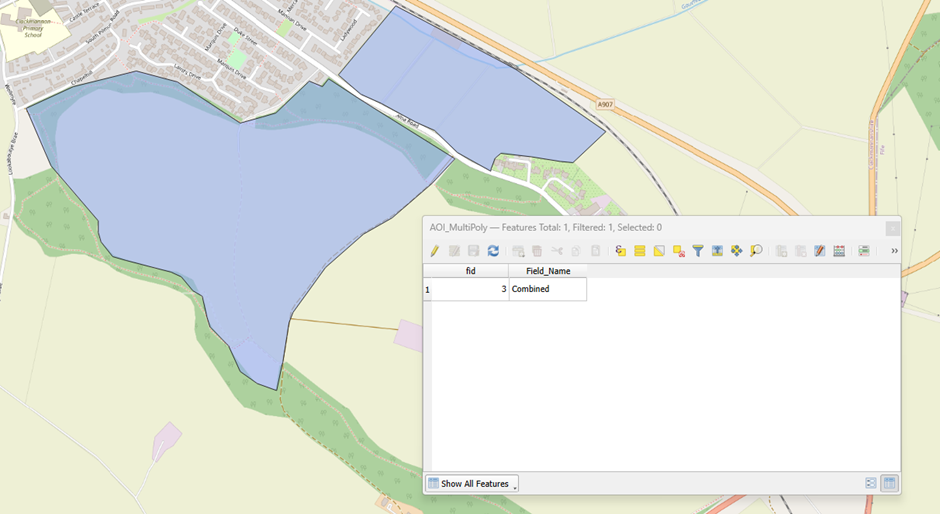This screenshot has width=940, height=514.
Task: Select all features in the table
Action: click(x=640, y=251)
